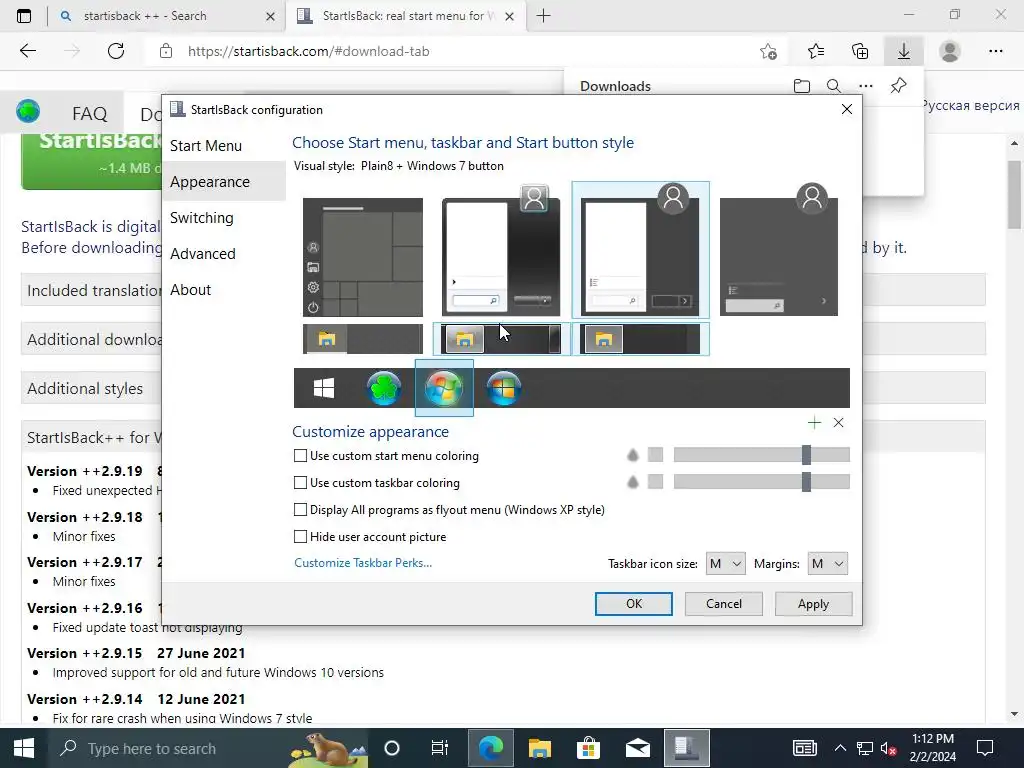Click the taskbar coloring droplet icon
Image resolution: width=1024 pixels, height=768 pixels.
(632, 482)
